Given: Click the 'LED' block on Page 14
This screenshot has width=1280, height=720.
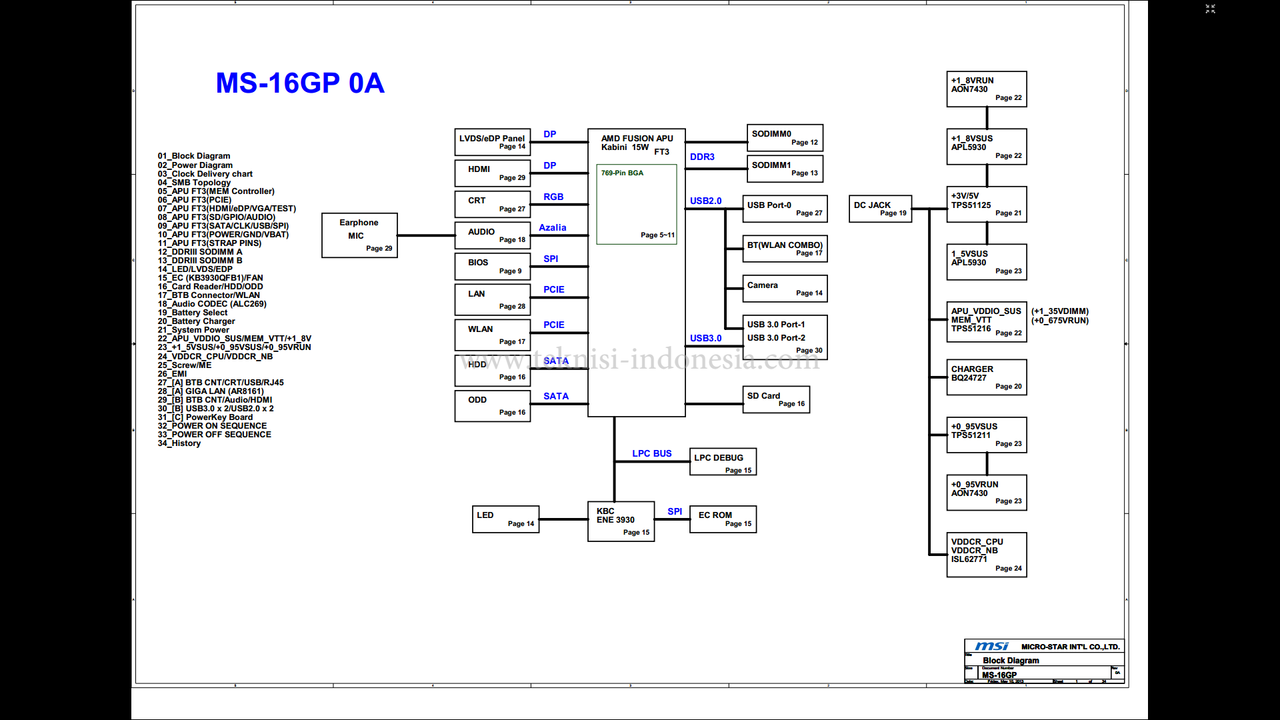Looking at the screenshot, I should [506, 519].
